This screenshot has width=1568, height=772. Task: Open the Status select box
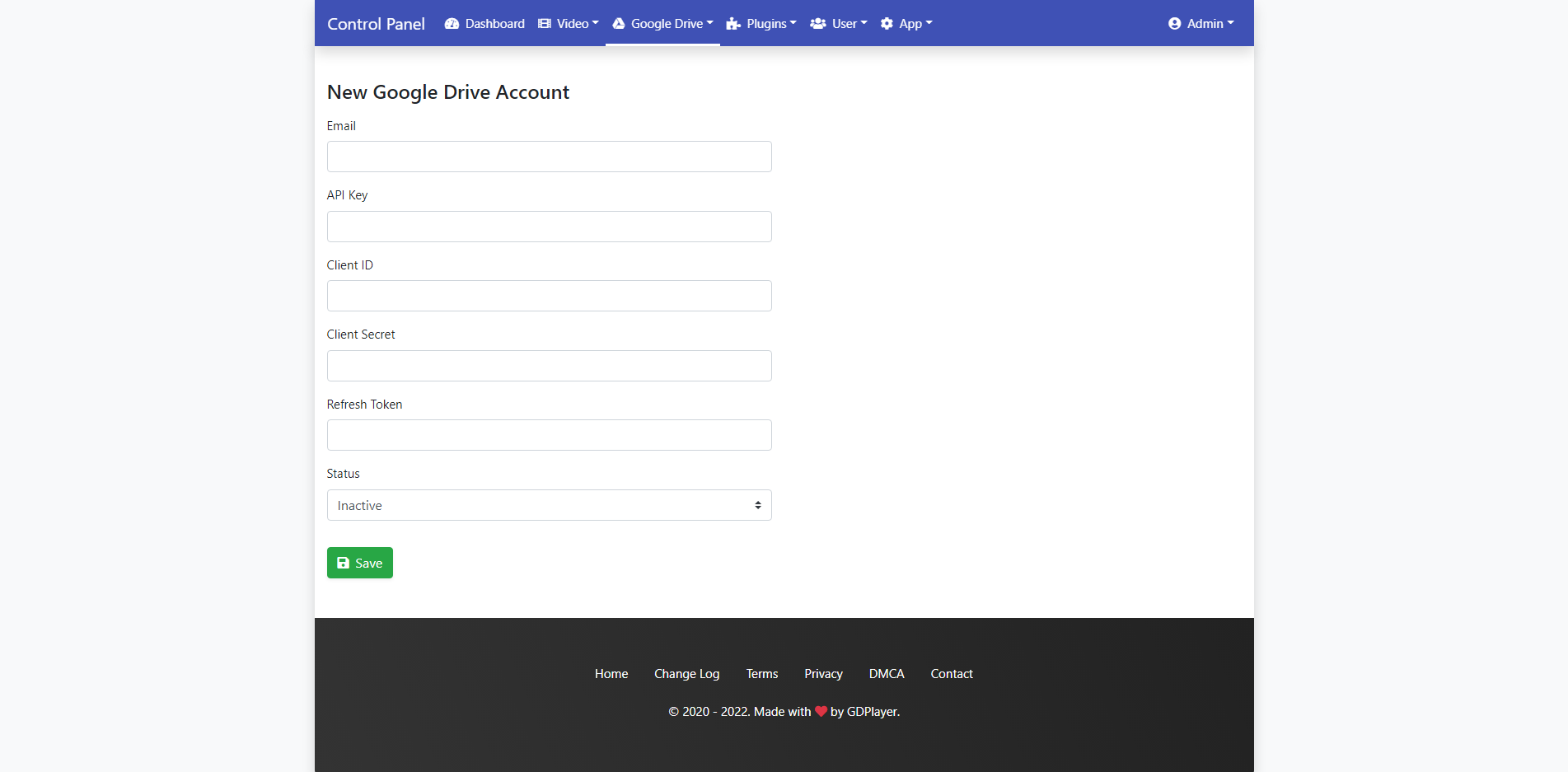550,505
